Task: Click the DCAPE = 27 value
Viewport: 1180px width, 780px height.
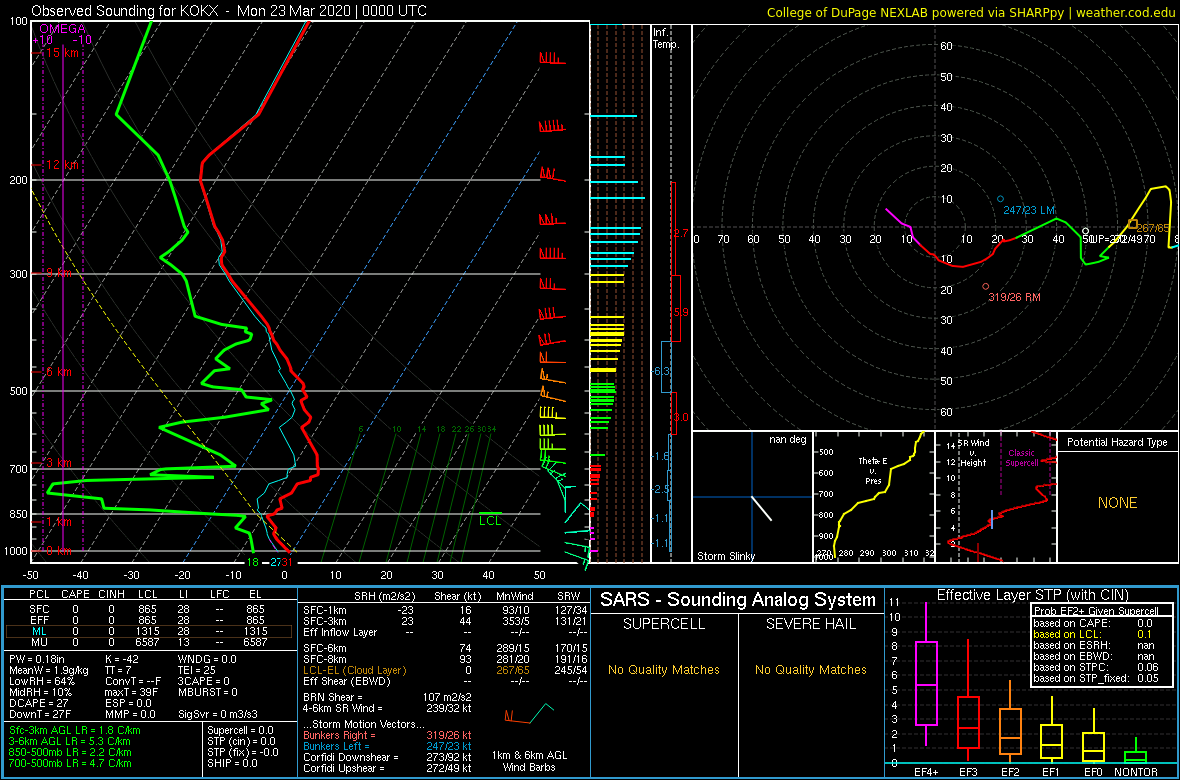Action: (x=38, y=704)
